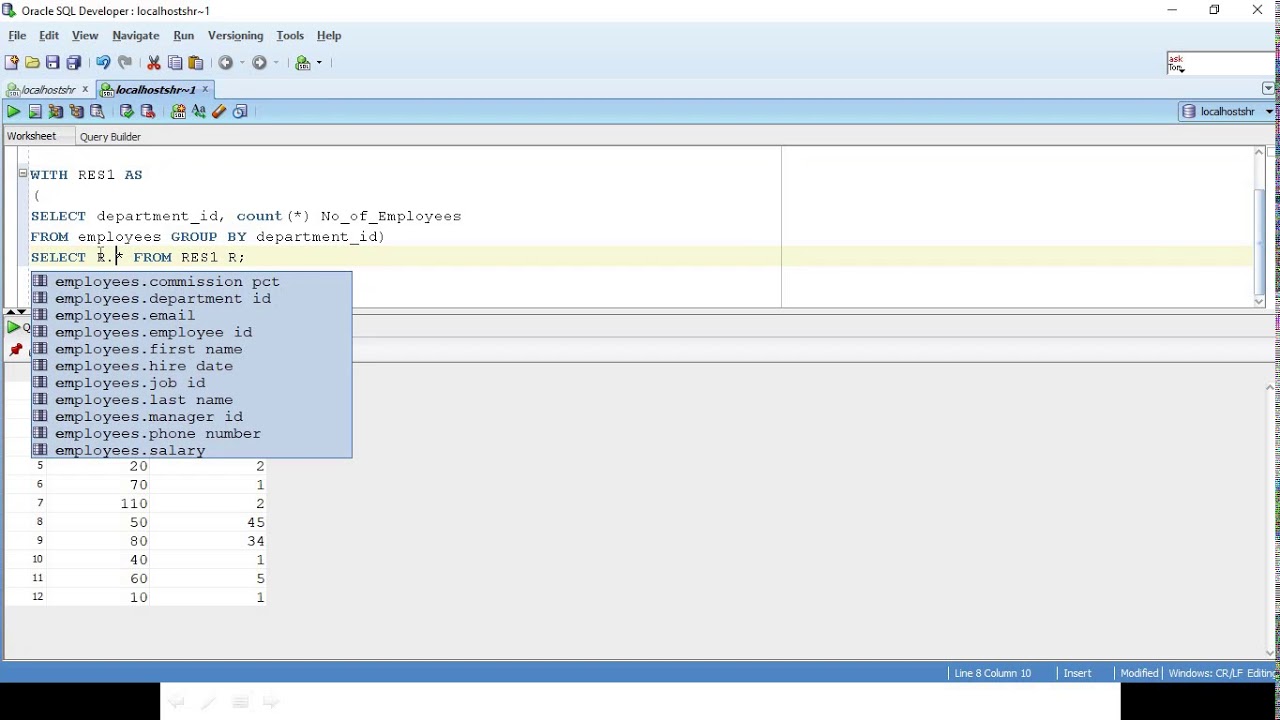This screenshot has width=1280, height=720.
Task: Open the Forward button history dropdown
Action: pyautogui.click(x=276, y=63)
